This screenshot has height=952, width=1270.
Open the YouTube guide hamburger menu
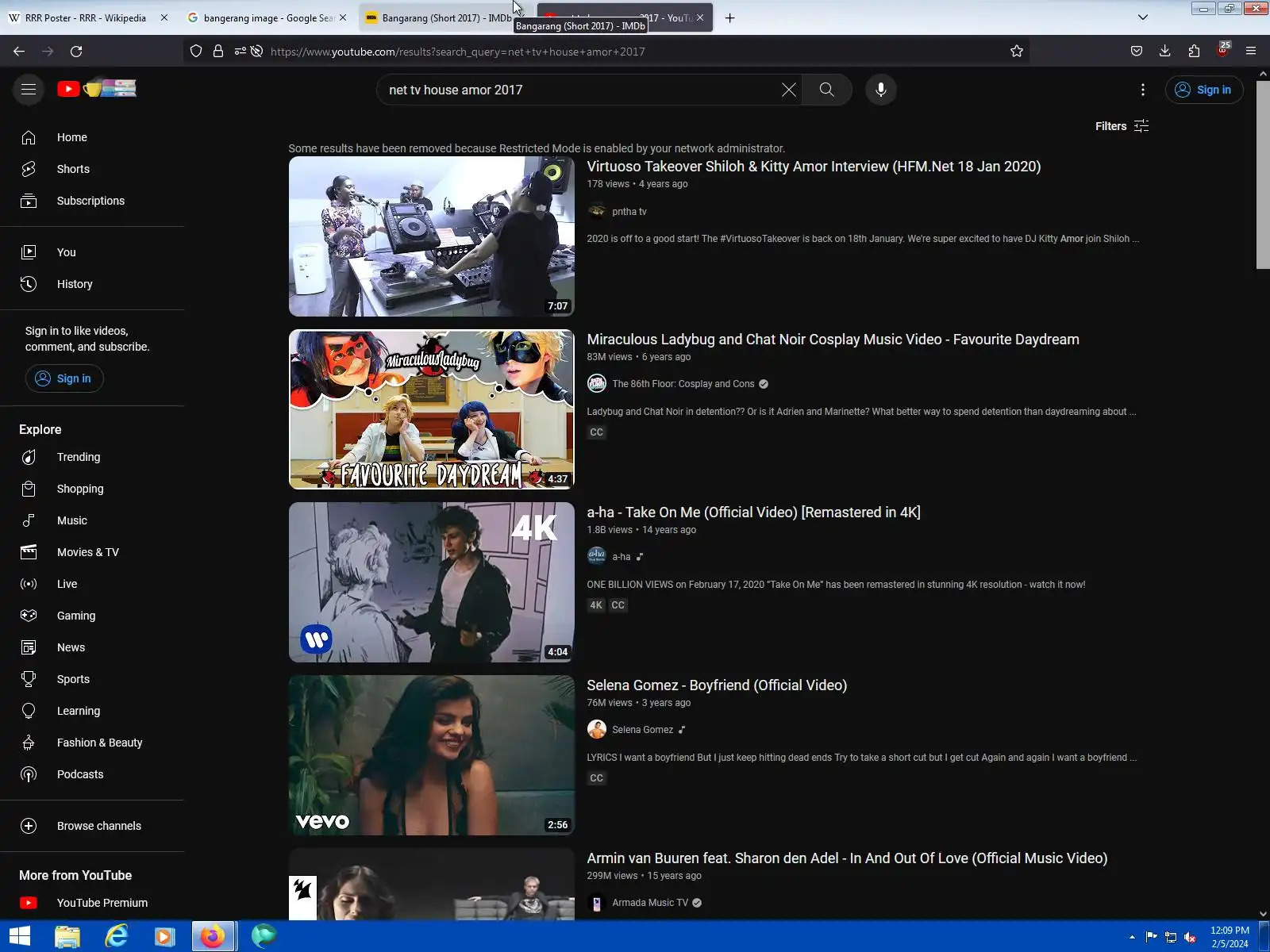[x=29, y=90]
